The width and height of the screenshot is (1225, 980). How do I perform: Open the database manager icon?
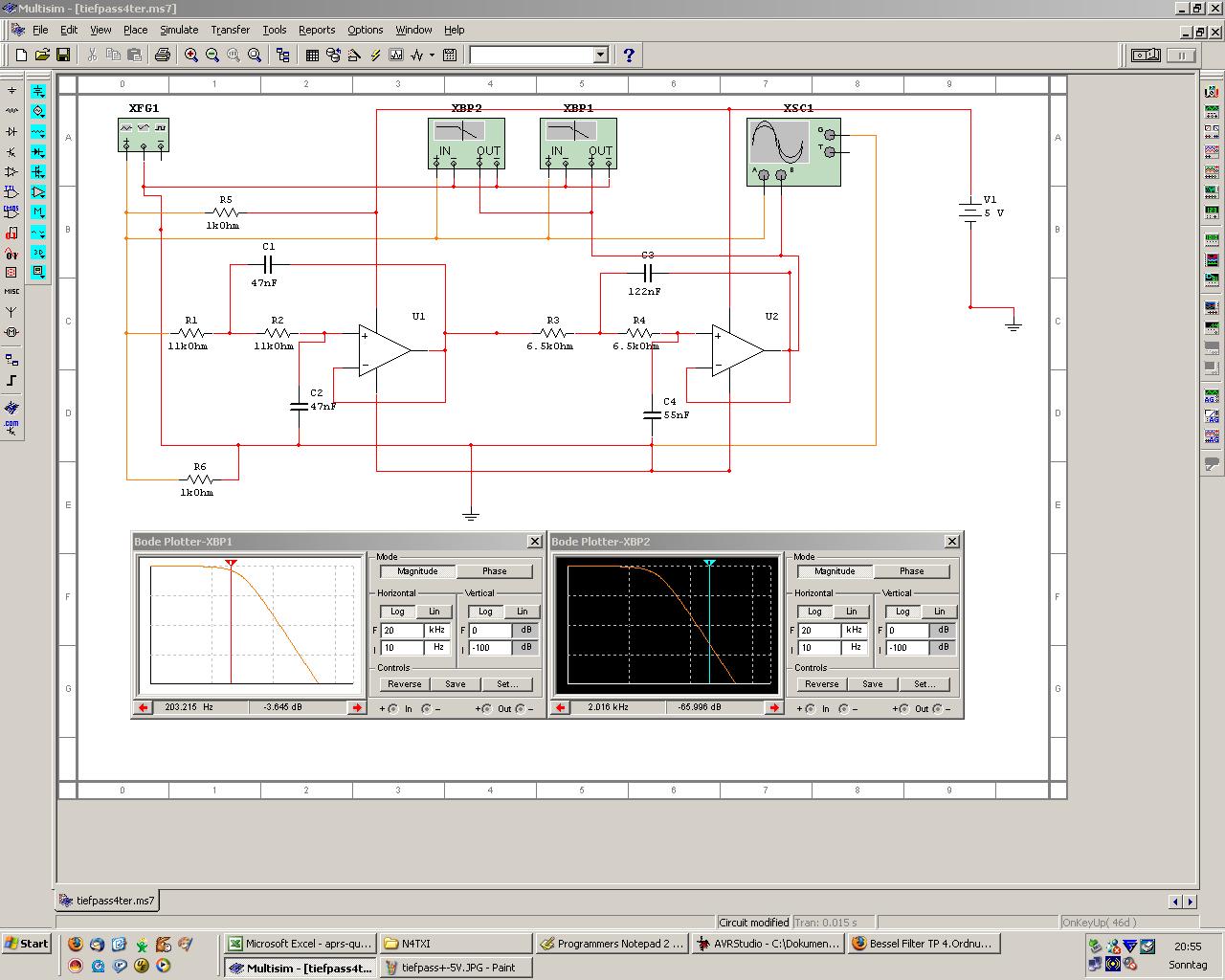point(333,56)
